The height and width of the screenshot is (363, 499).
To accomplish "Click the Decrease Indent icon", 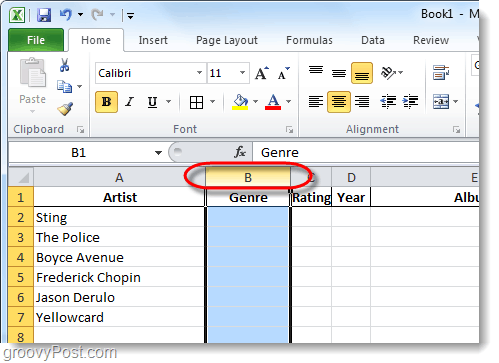I will click(388, 102).
